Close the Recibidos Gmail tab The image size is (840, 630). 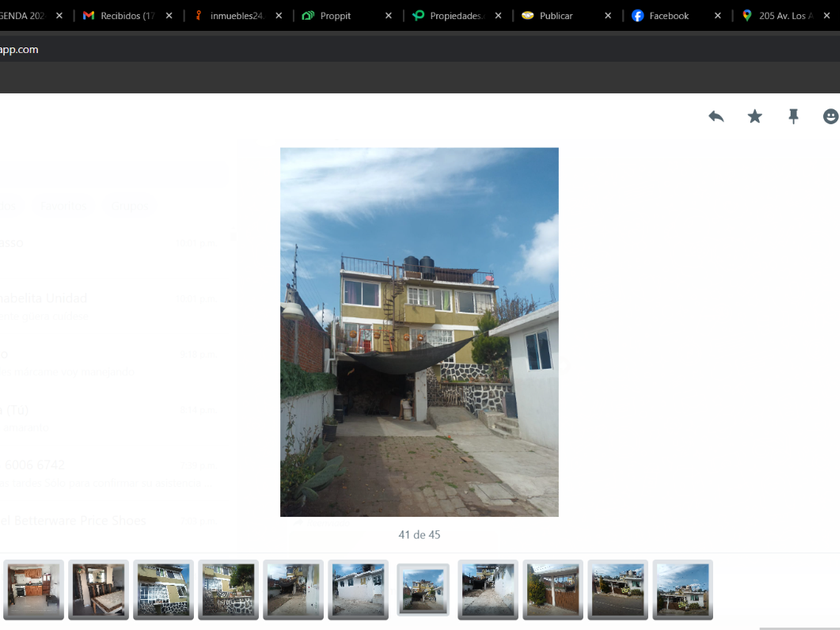pyautogui.click(x=169, y=16)
